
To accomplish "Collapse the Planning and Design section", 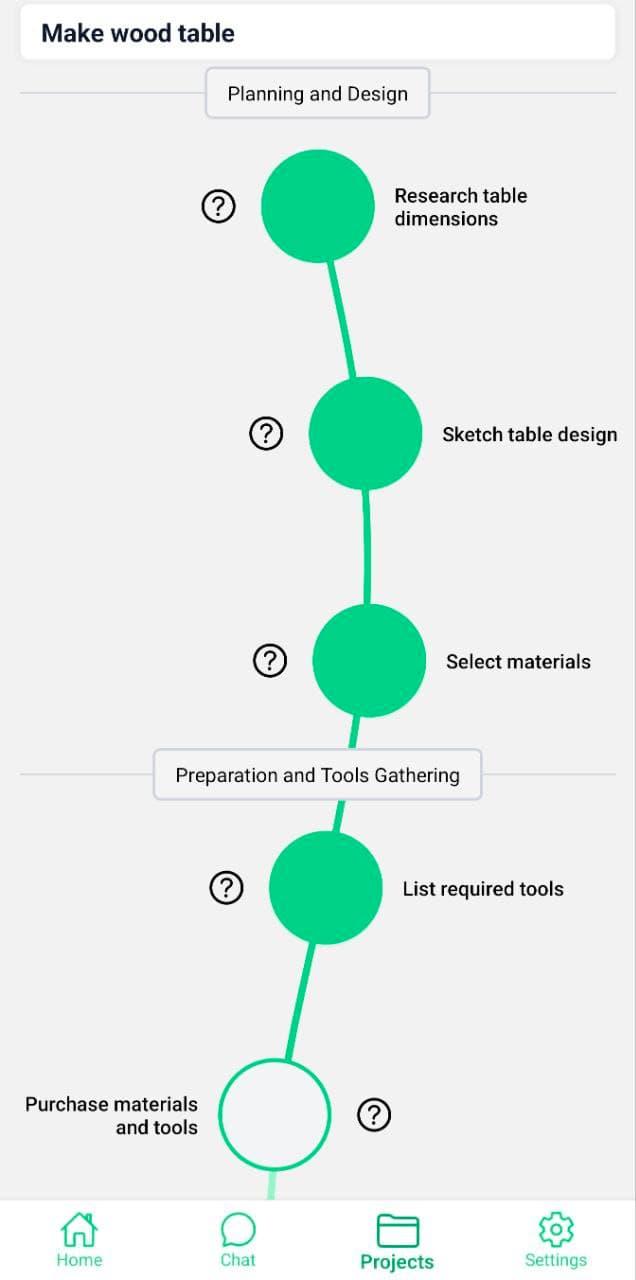I will click(x=317, y=93).
